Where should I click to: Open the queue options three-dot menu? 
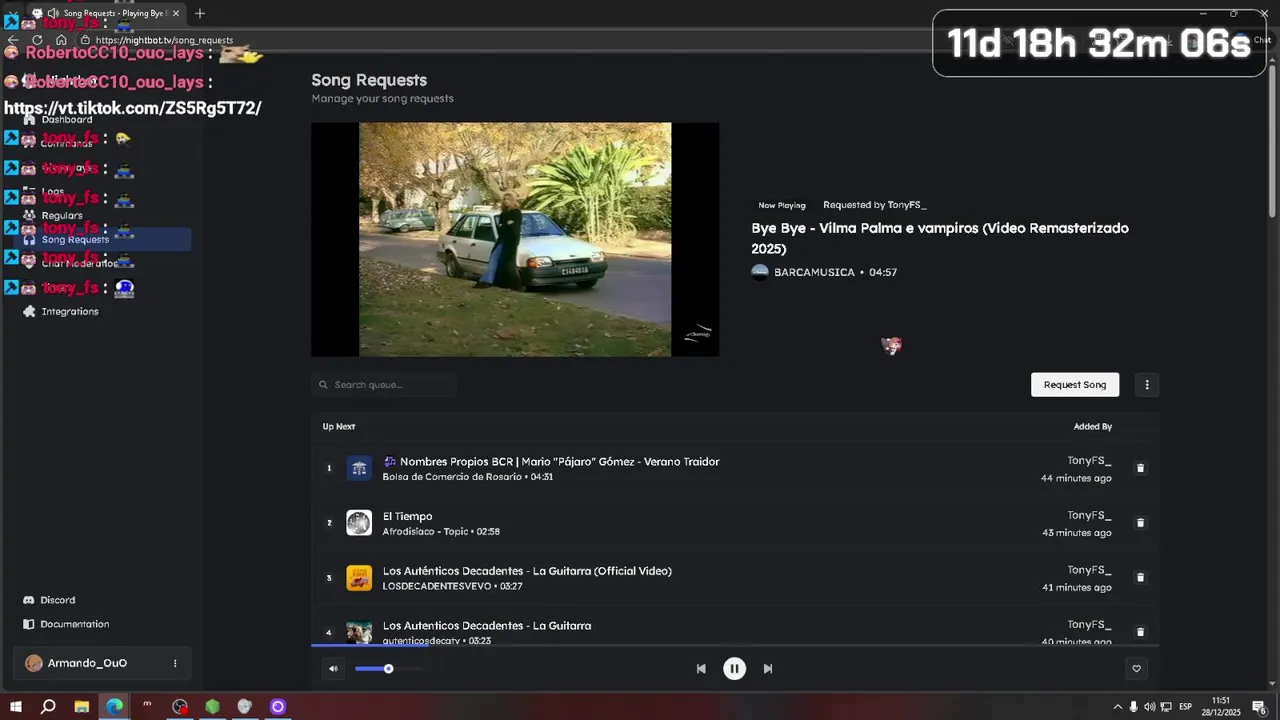(1147, 385)
